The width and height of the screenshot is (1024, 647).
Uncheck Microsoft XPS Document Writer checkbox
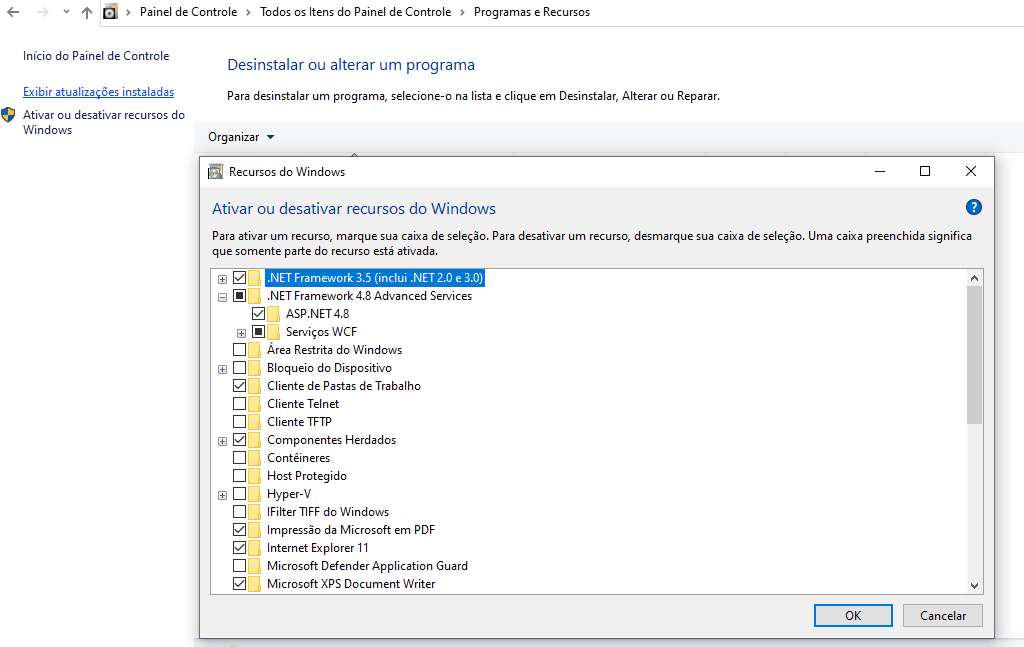[240, 584]
